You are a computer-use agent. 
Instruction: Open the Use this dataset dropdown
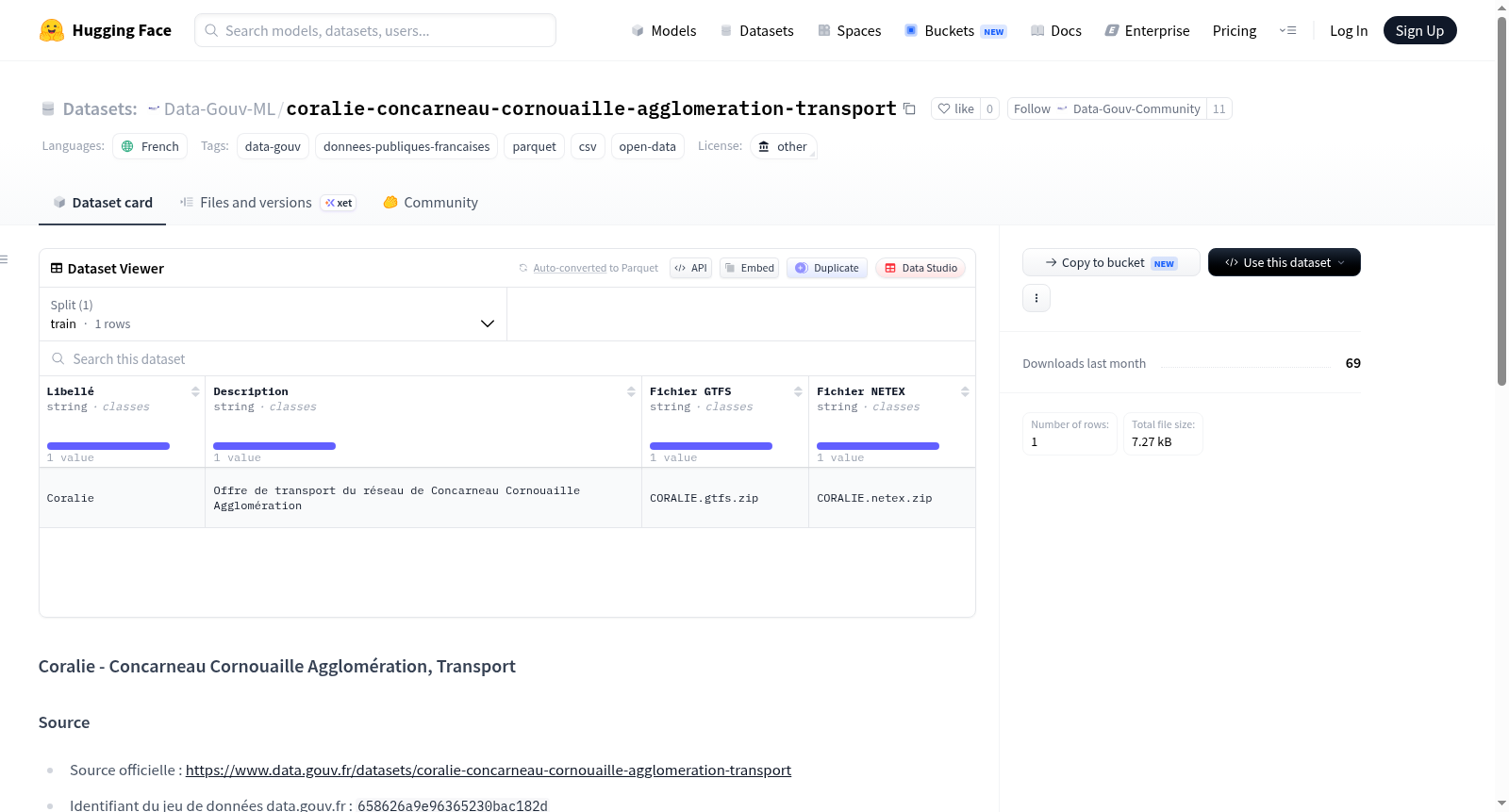pyautogui.click(x=1285, y=262)
